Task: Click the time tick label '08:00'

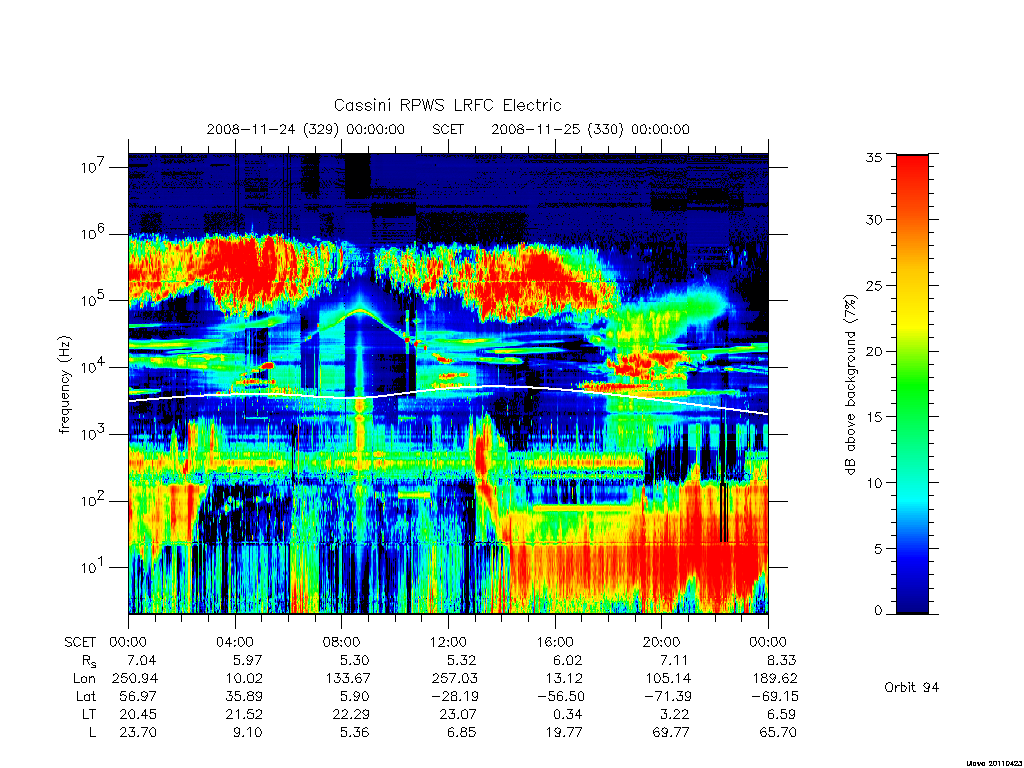Action: [342, 642]
